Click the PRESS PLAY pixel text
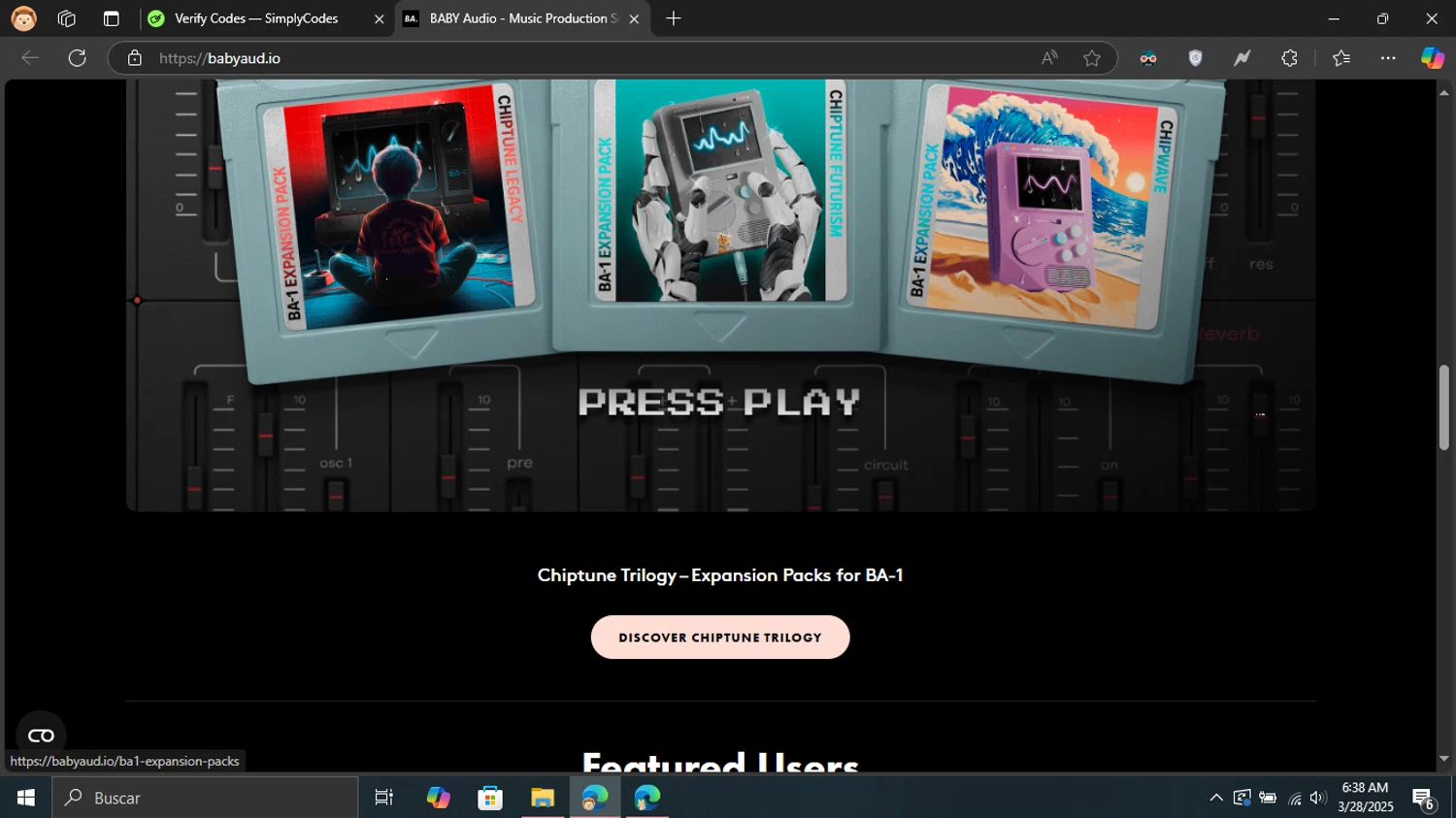The height and width of the screenshot is (818, 1456). point(719,402)
